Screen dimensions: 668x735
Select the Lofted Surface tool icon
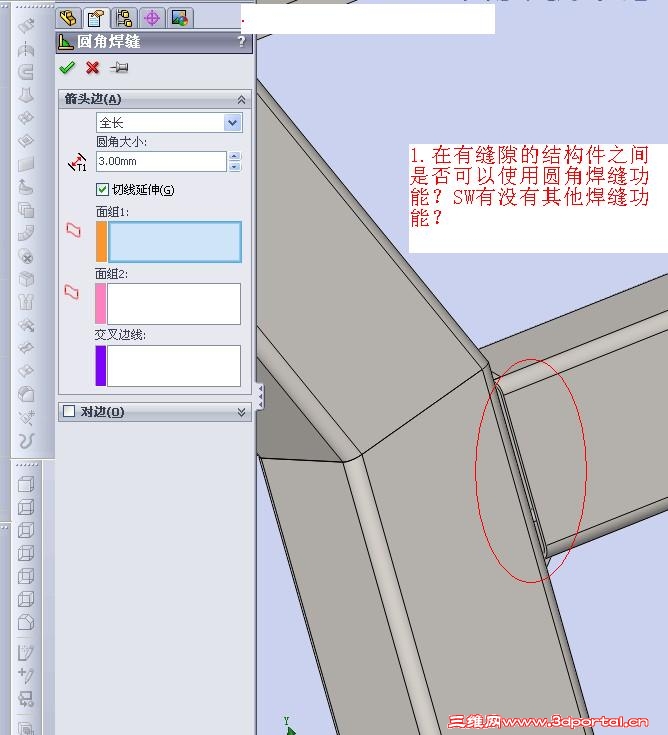point(26,95)
